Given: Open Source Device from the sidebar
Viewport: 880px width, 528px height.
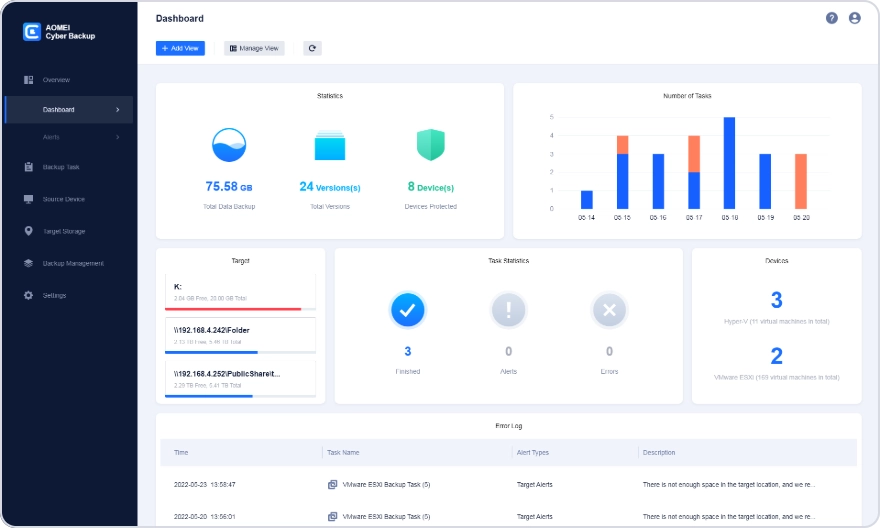Looking at the screenshot, I should [63, 199].
